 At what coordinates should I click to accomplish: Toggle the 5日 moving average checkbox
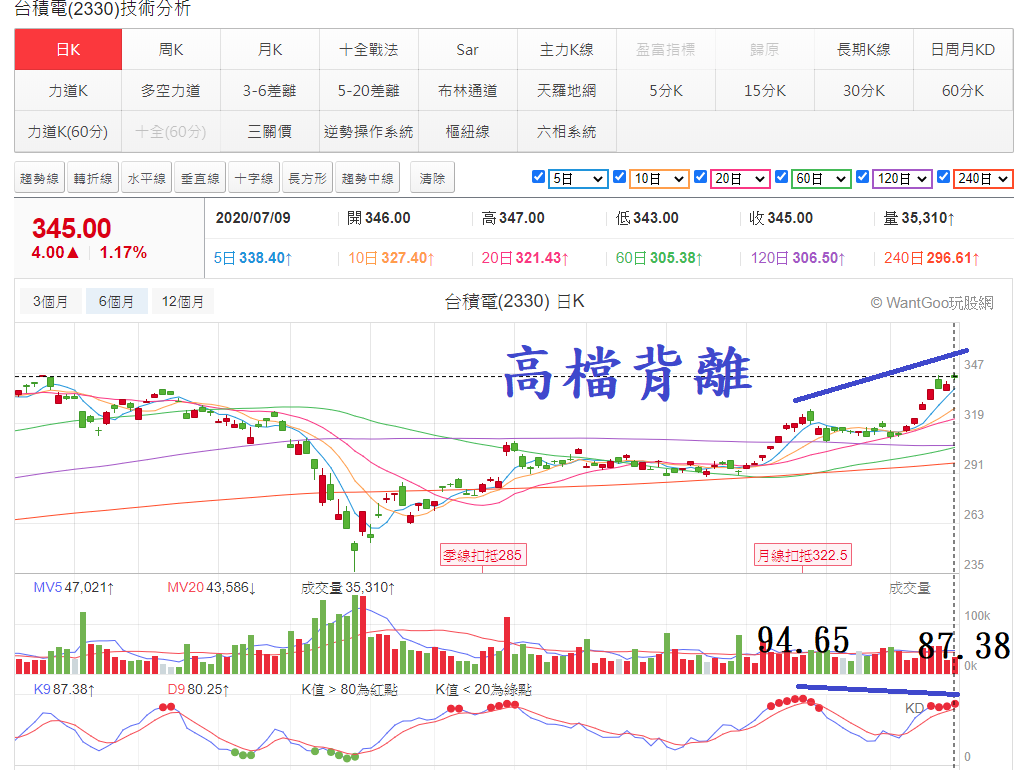pyautogui.click(x=538, y=177)
